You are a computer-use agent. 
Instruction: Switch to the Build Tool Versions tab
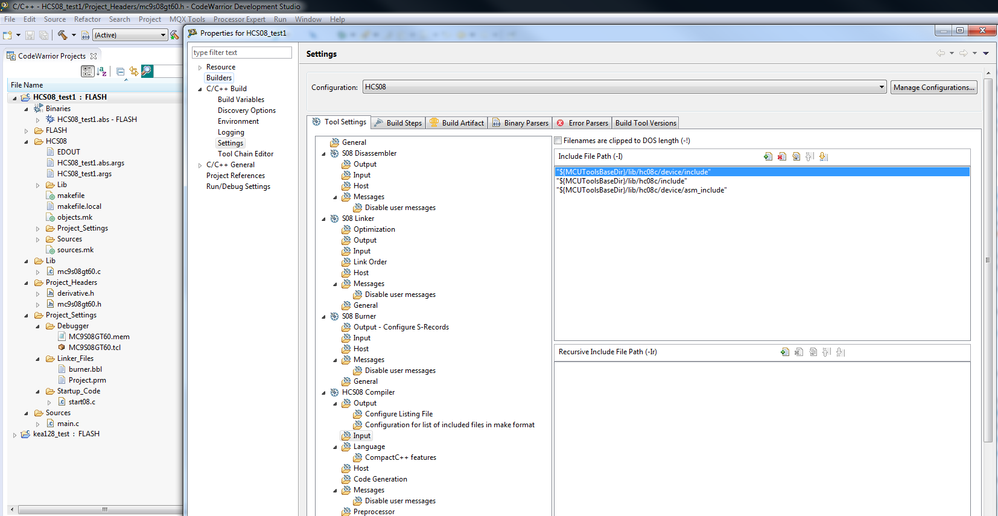point(645,123)
